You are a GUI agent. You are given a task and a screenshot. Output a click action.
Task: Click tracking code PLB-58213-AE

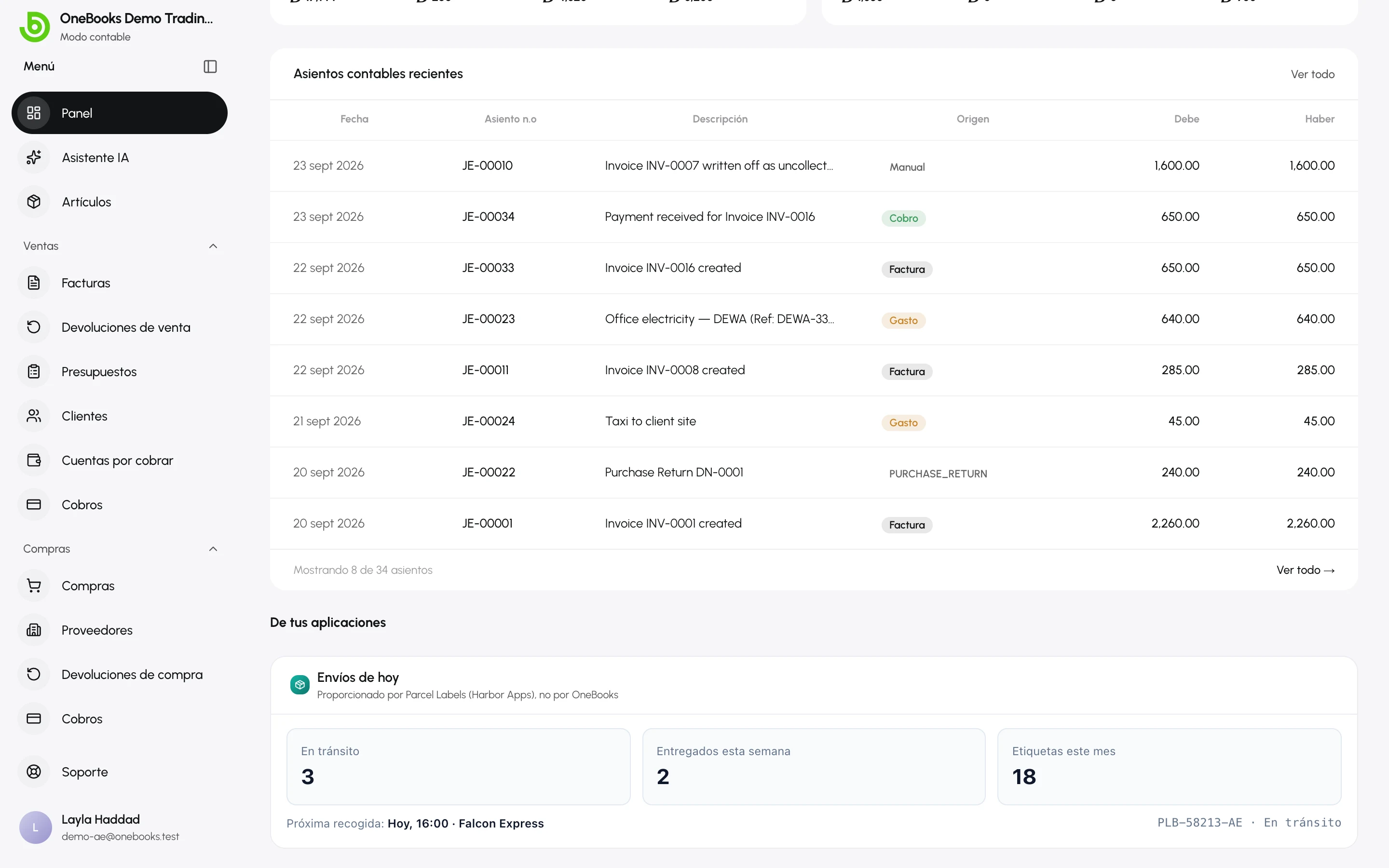pos(1199,823)
